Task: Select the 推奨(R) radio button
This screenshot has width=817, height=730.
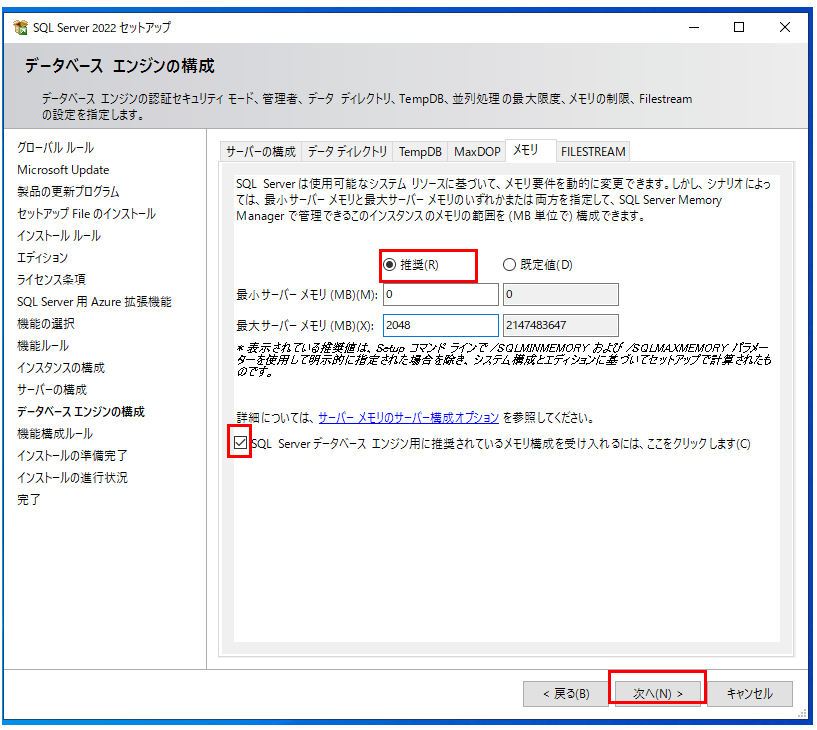Action: click(390, 265)
